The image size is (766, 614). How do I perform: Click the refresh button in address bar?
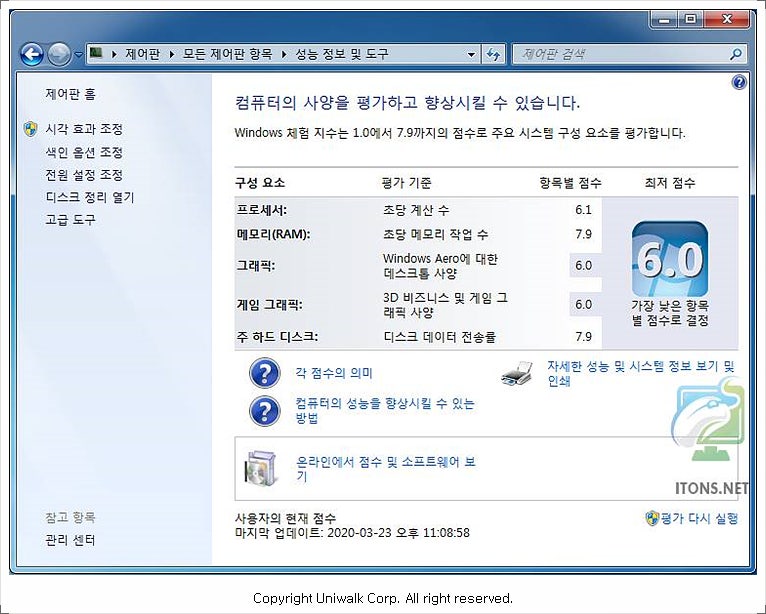tap(493, 54)
